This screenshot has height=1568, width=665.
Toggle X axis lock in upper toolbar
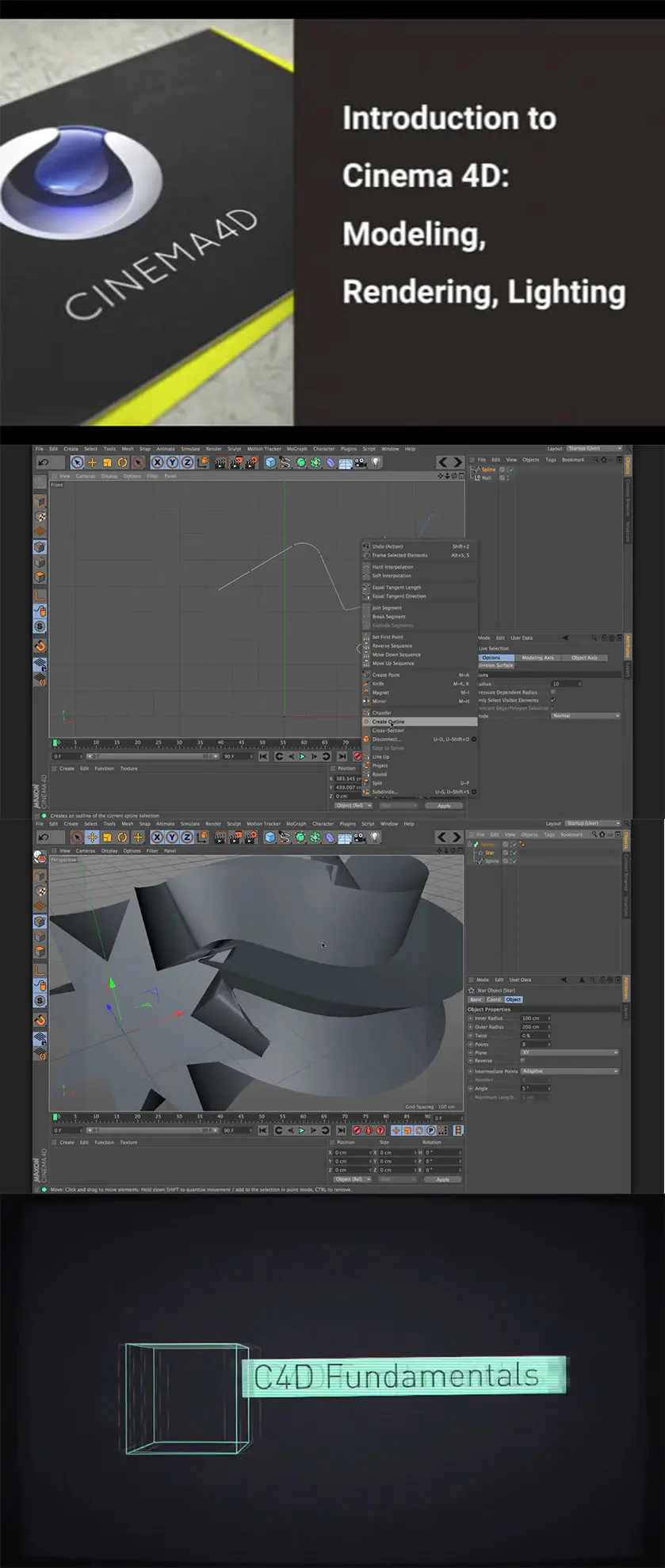(x=157, y=462)
